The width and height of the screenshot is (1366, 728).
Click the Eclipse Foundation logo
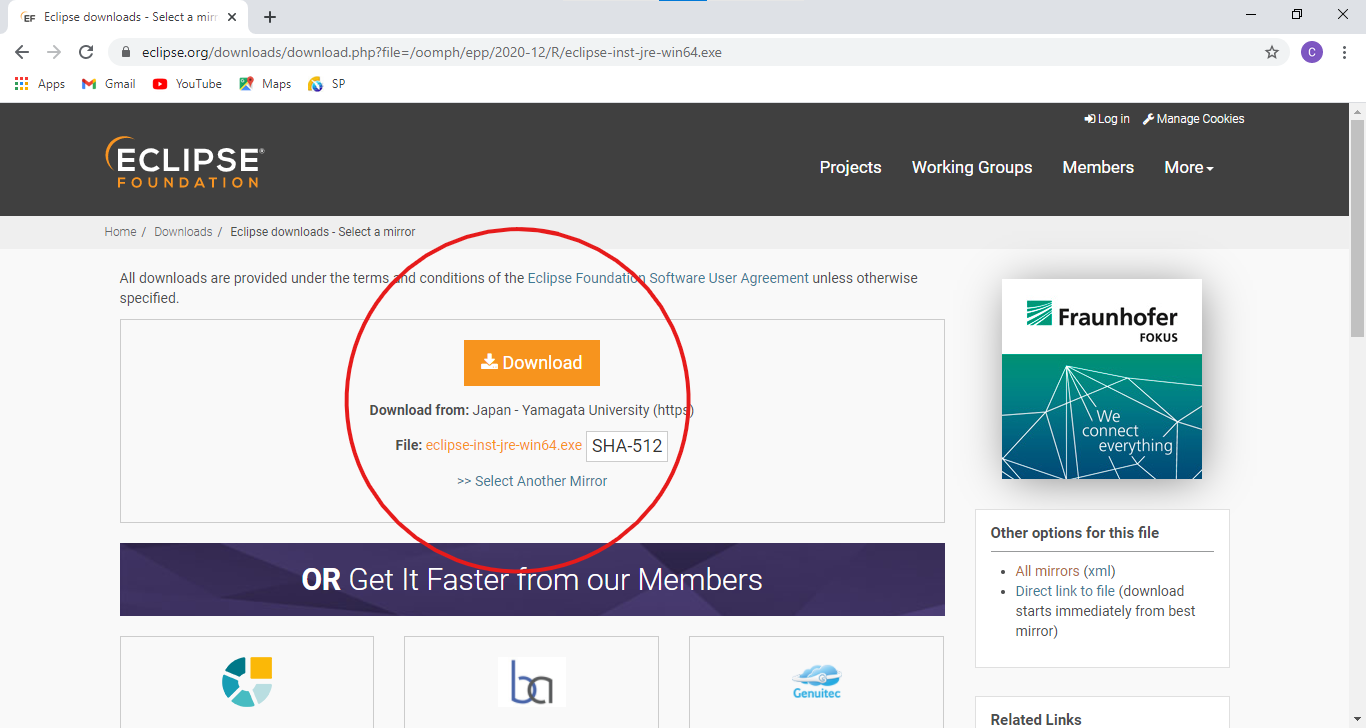coord(185,163)
